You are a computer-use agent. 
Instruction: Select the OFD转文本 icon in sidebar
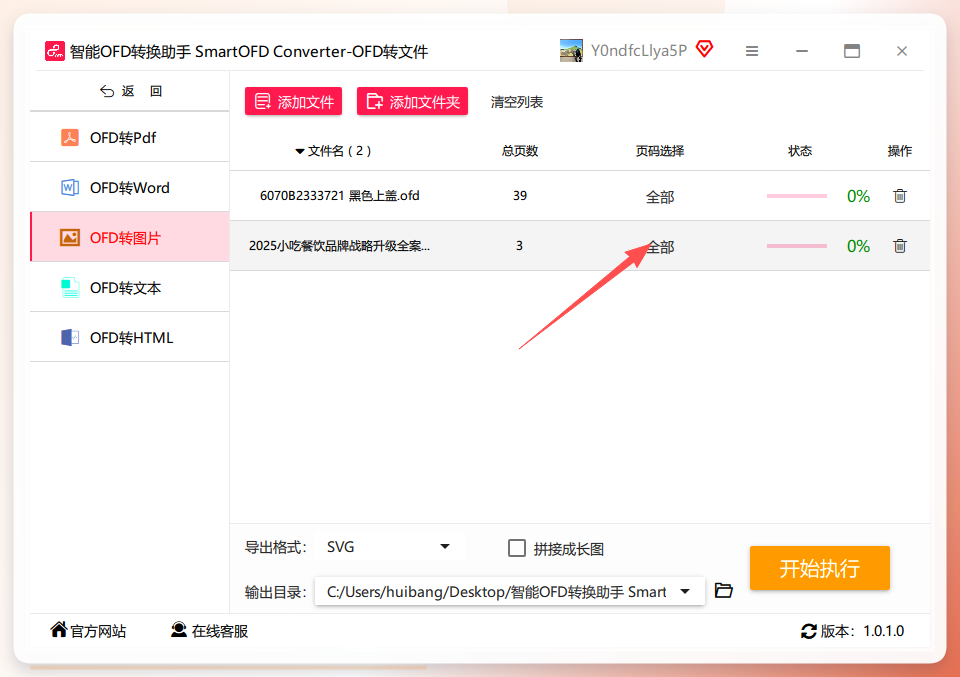(70, 288)
